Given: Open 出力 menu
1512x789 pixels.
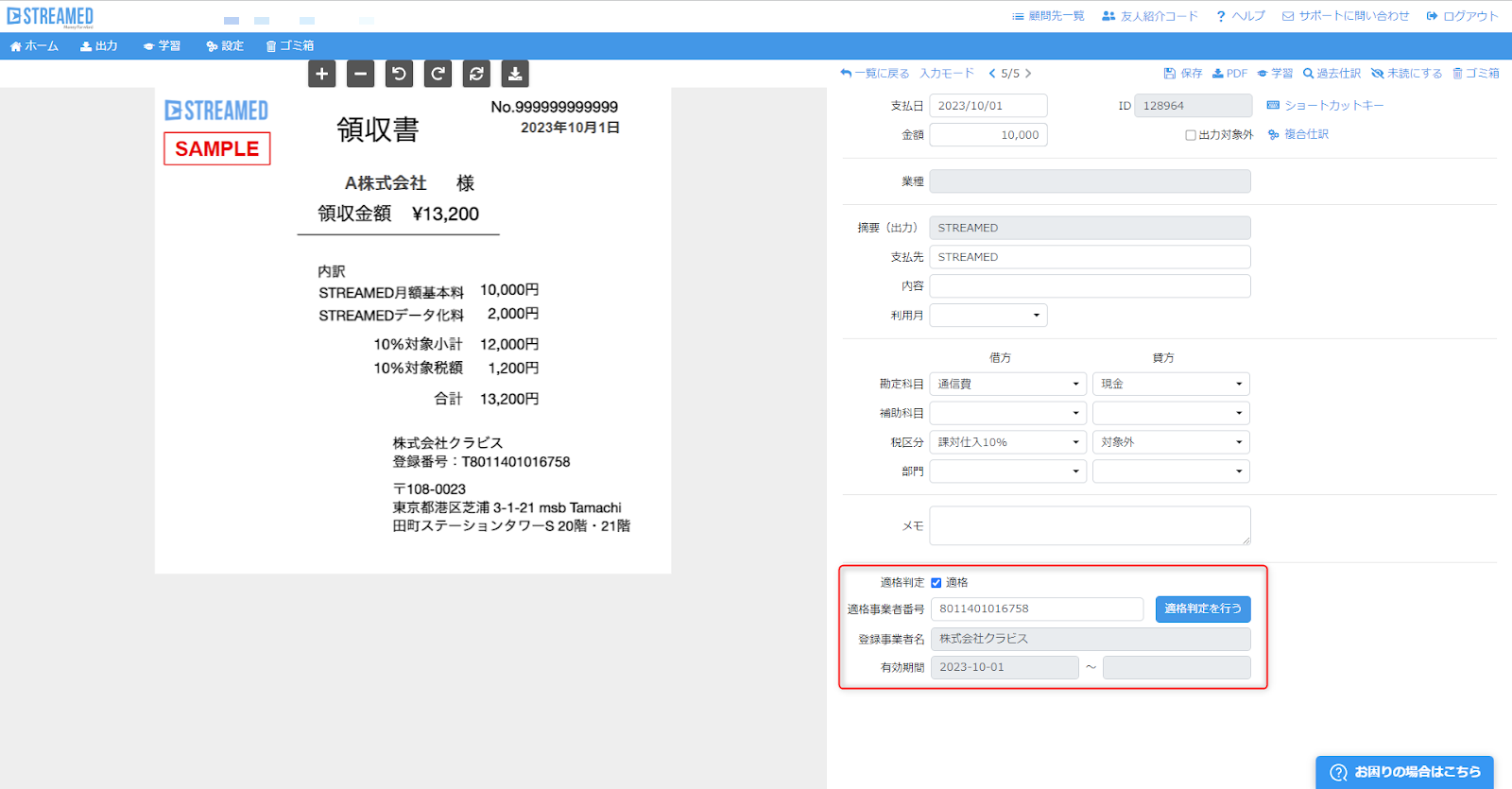Looking at the screenshot, I should pos(99,46).
